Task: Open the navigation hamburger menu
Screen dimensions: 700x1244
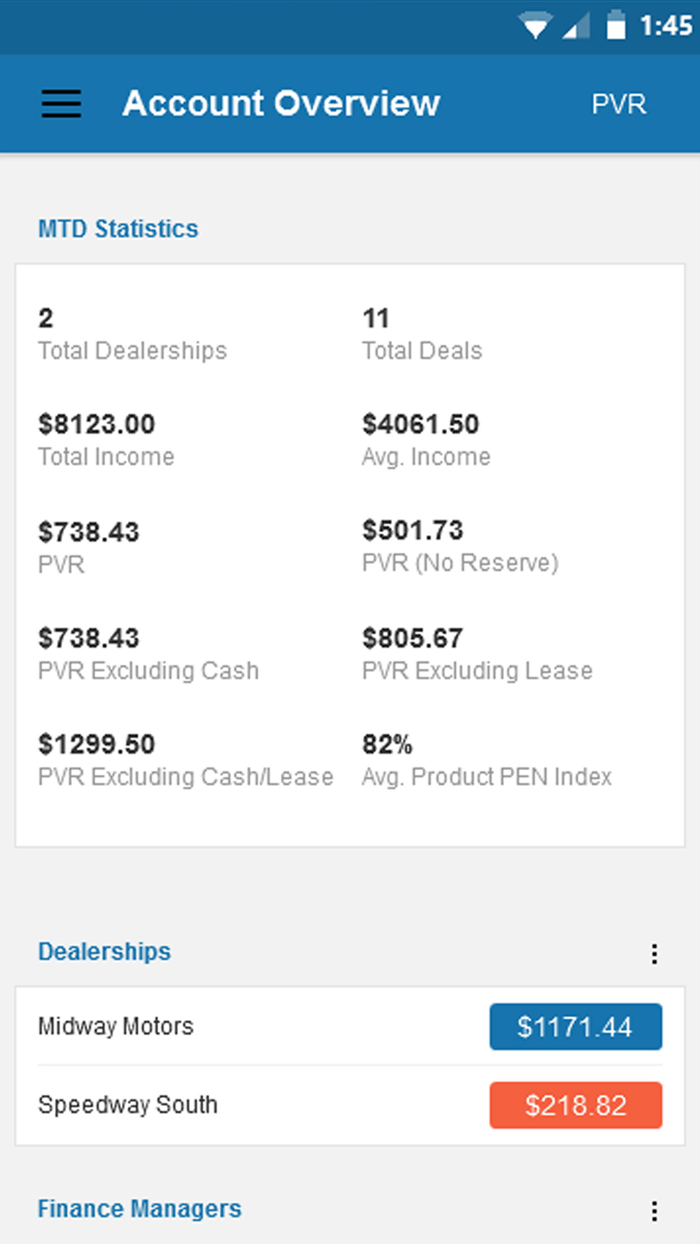Action: (x=60, y=103)
